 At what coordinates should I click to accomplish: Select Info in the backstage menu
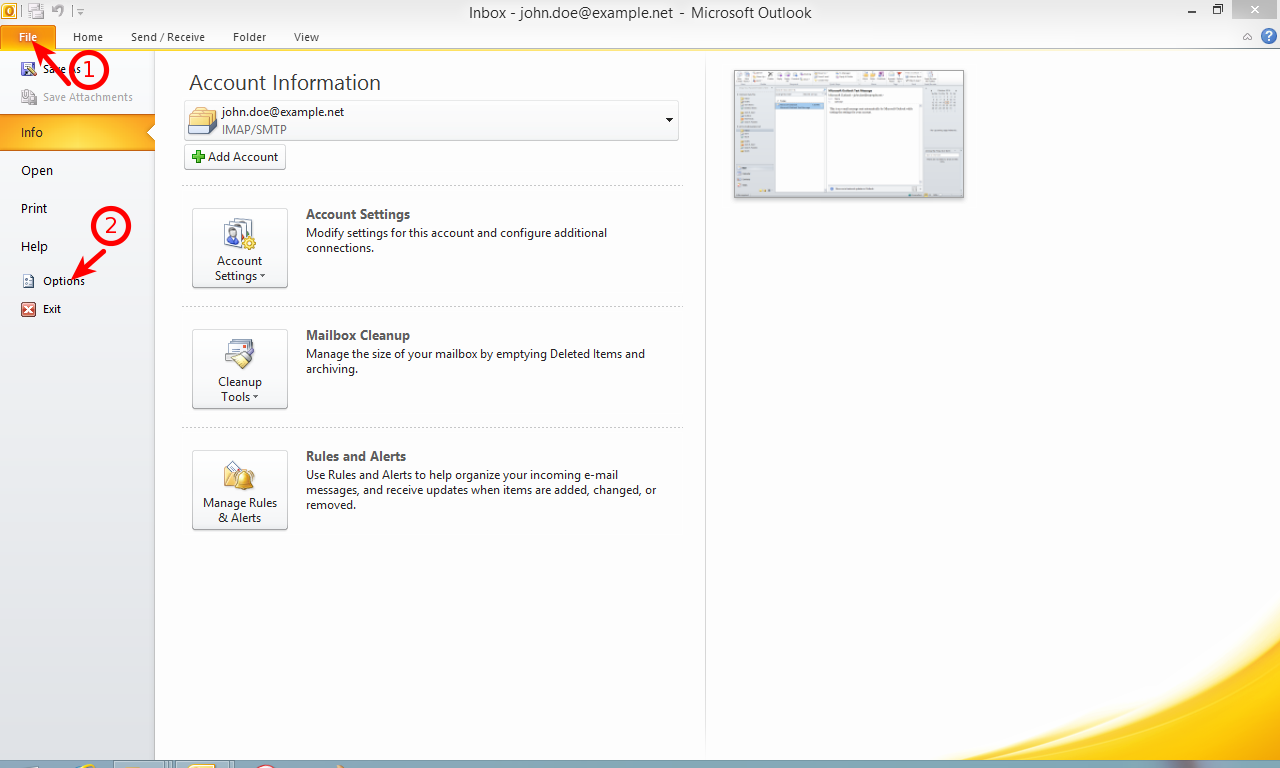(x=77, y=132)
